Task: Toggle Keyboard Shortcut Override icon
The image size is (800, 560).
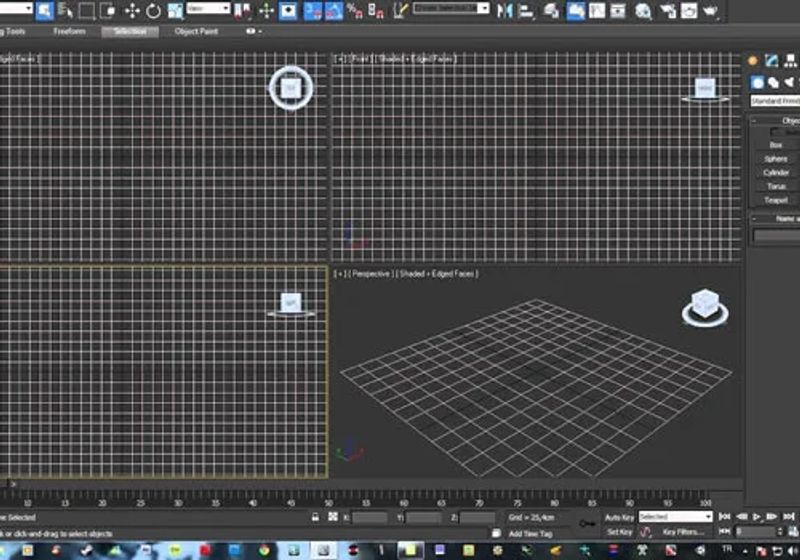Action: [x=288, y=11]
